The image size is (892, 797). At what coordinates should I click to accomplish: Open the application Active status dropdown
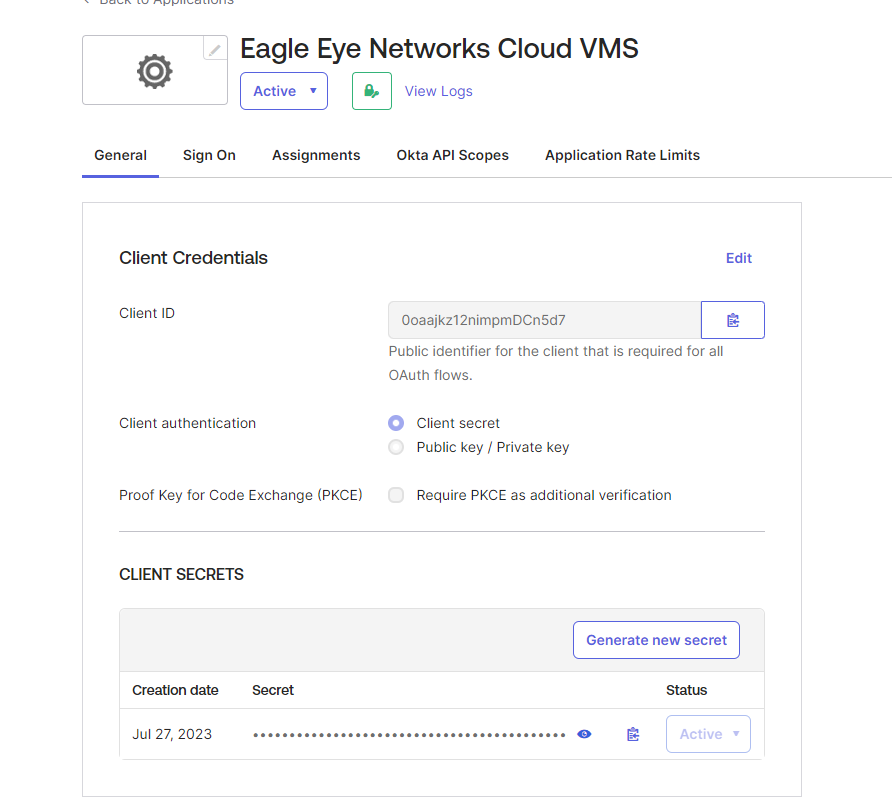point(284,91)
